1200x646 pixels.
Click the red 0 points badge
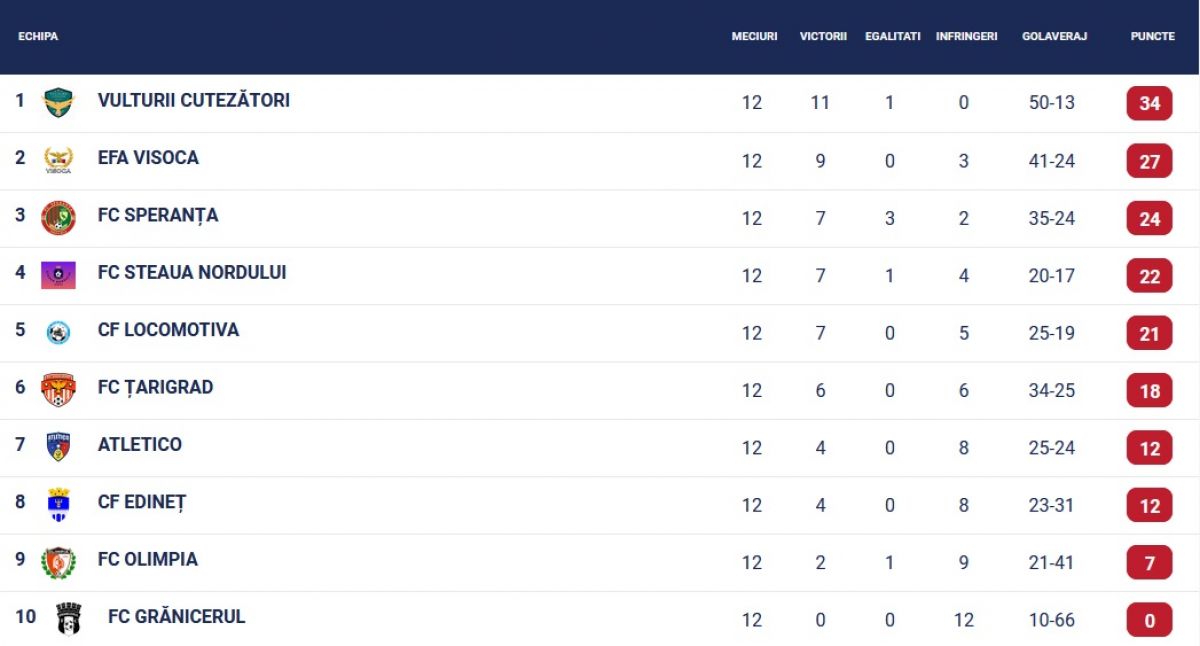click(x=1149, y=620)
